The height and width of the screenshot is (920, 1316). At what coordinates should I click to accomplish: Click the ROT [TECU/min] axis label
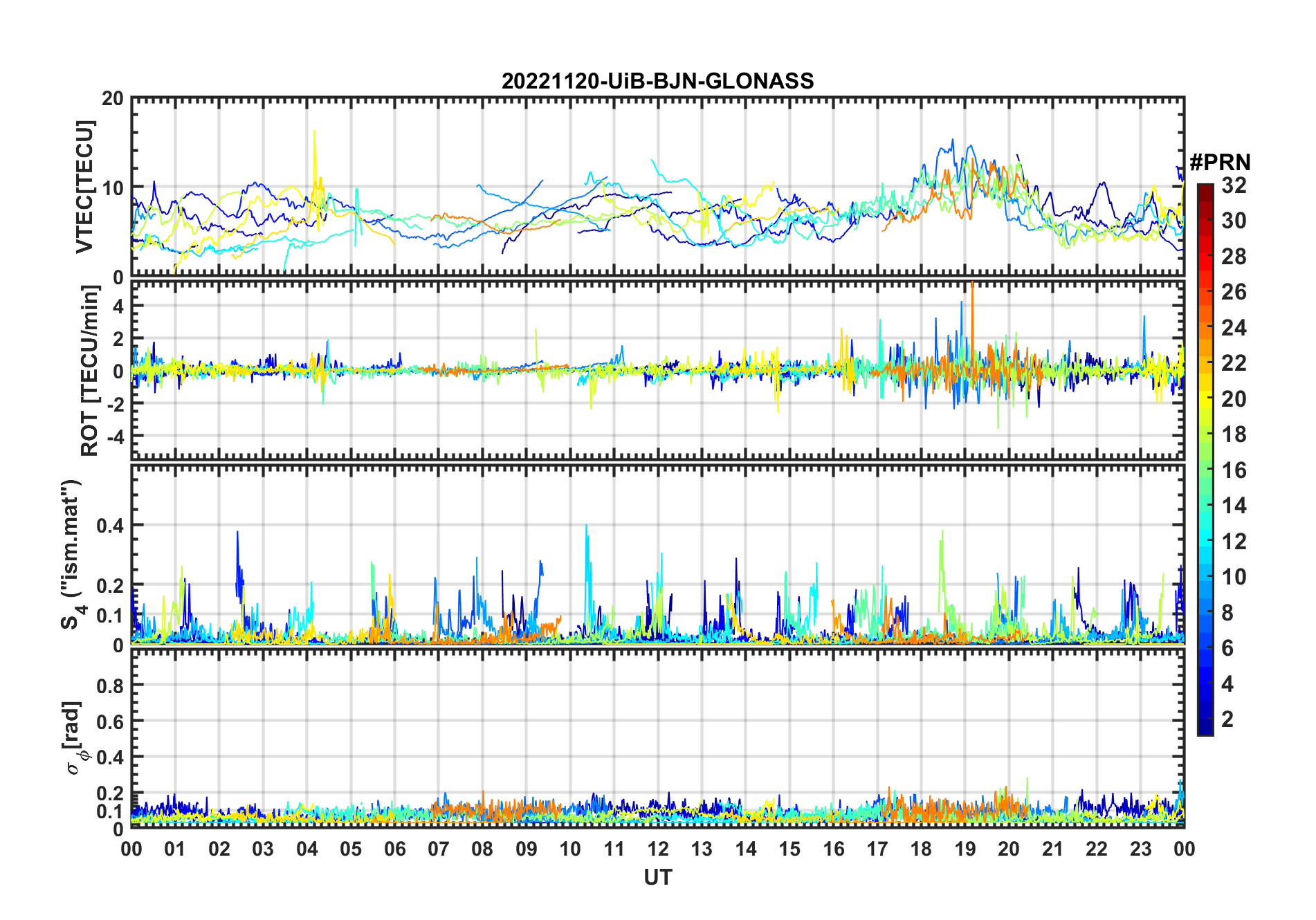(x=90, y=370)
